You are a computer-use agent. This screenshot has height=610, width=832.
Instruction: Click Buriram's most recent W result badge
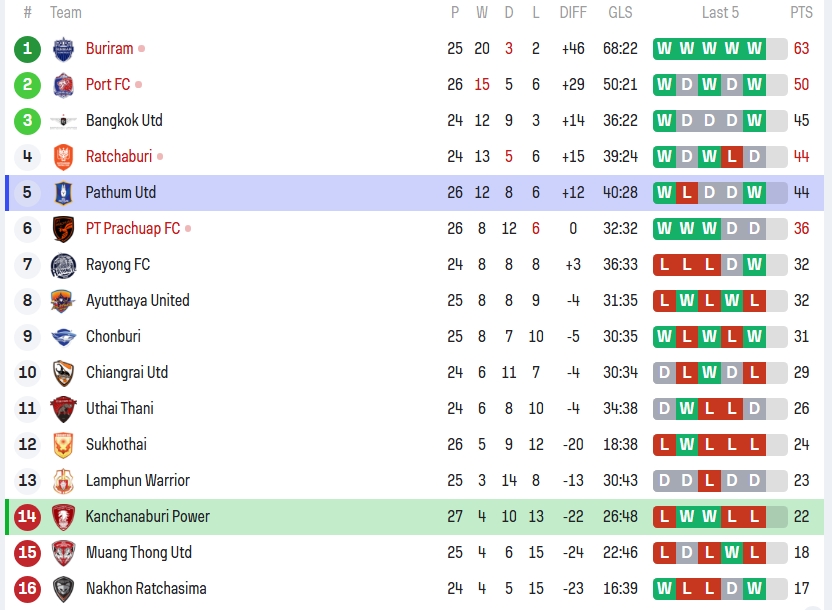(754, 49)
